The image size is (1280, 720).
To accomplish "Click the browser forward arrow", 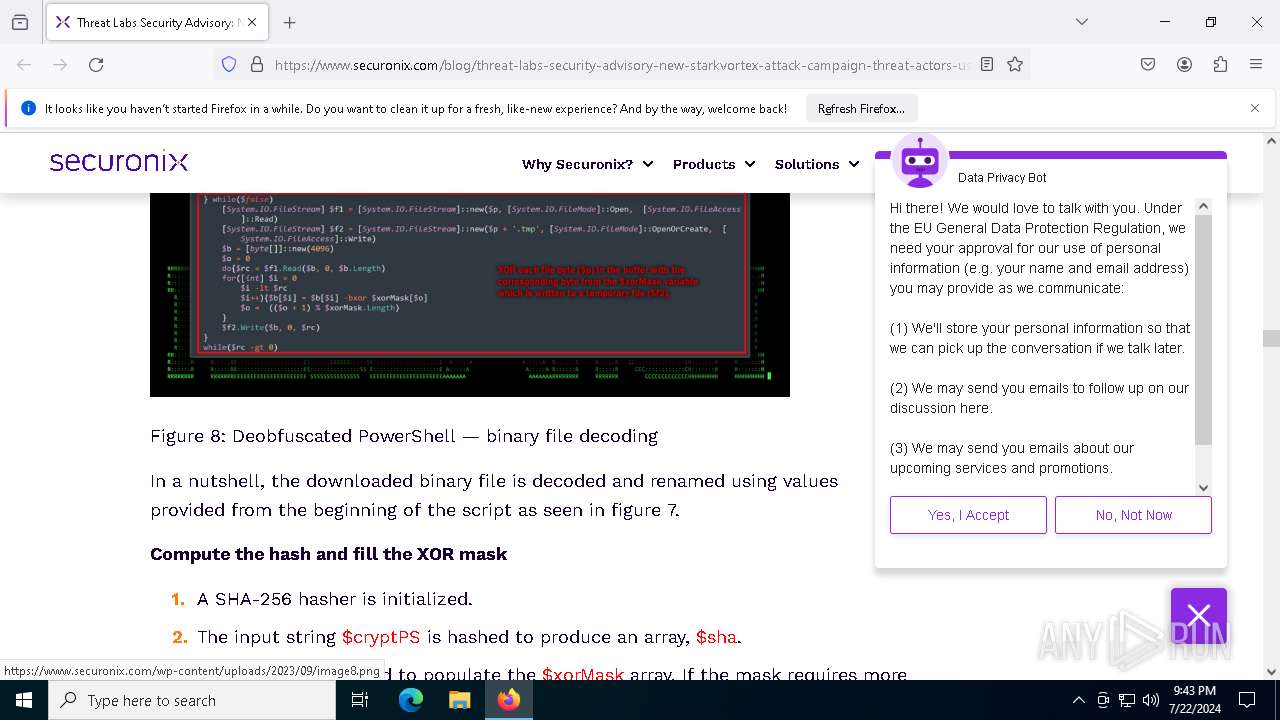I will (60, 64).
